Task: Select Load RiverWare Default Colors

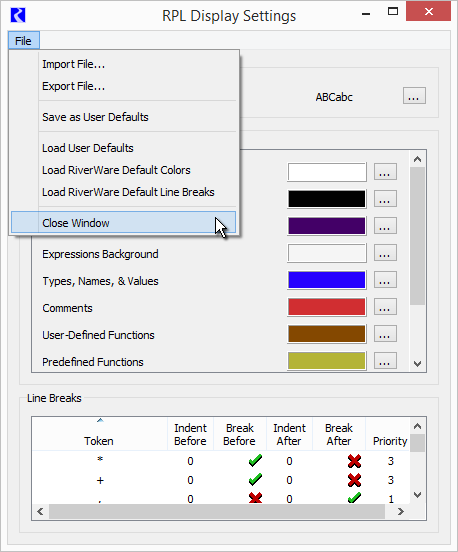Action: [116, 170]
